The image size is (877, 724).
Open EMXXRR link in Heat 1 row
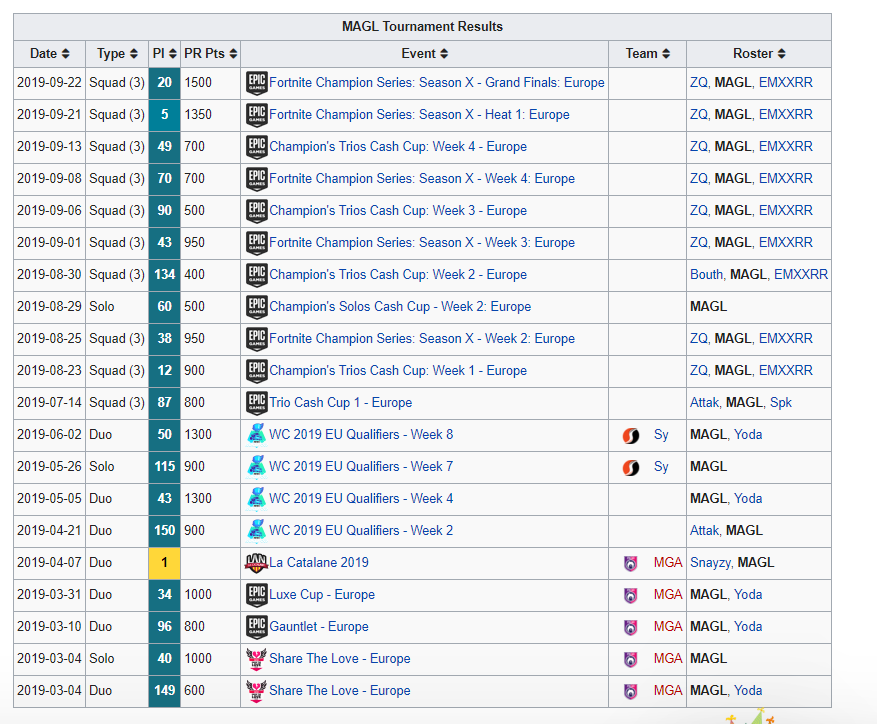[786, 115]
